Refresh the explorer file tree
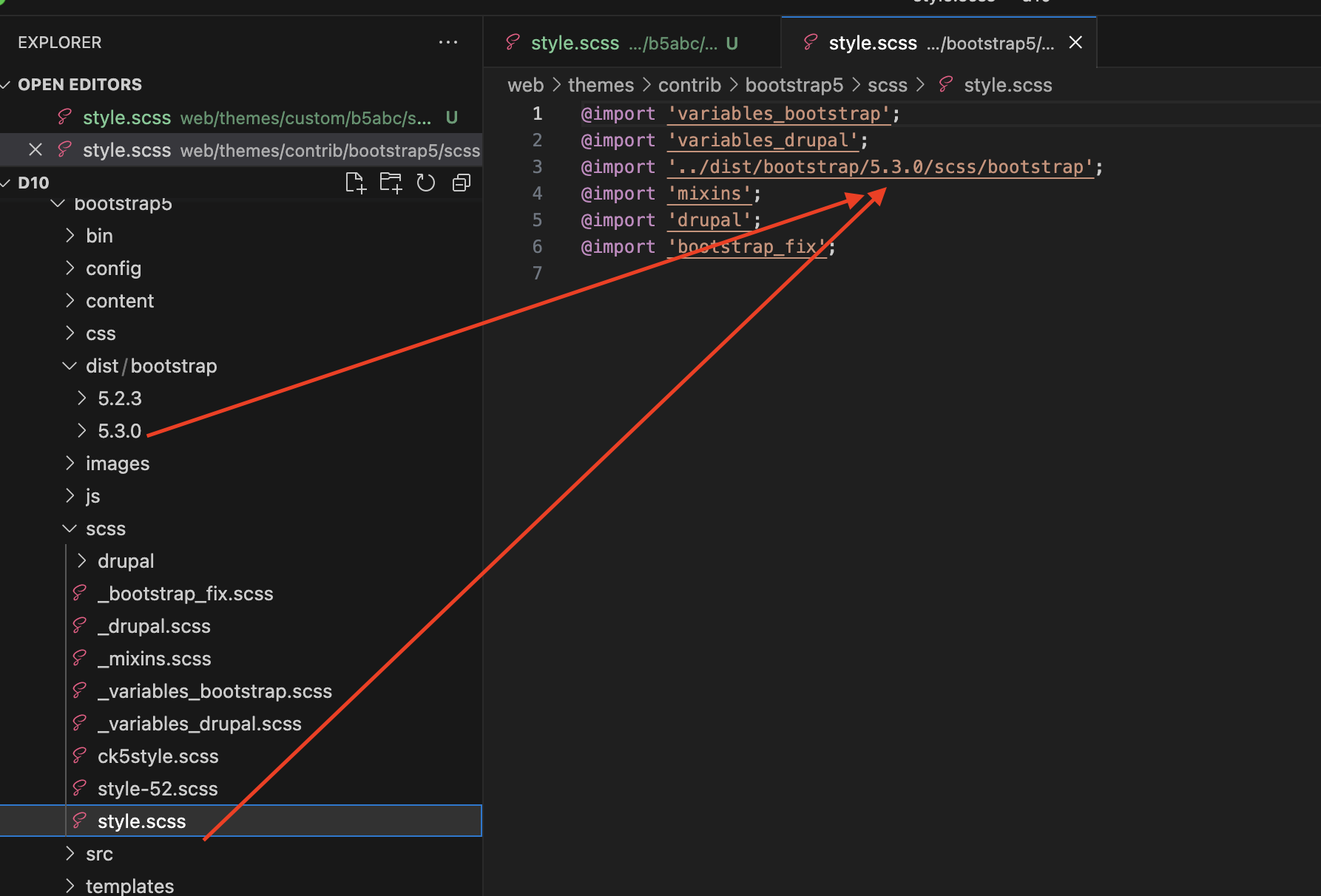1321x896 pixels. 426,183
